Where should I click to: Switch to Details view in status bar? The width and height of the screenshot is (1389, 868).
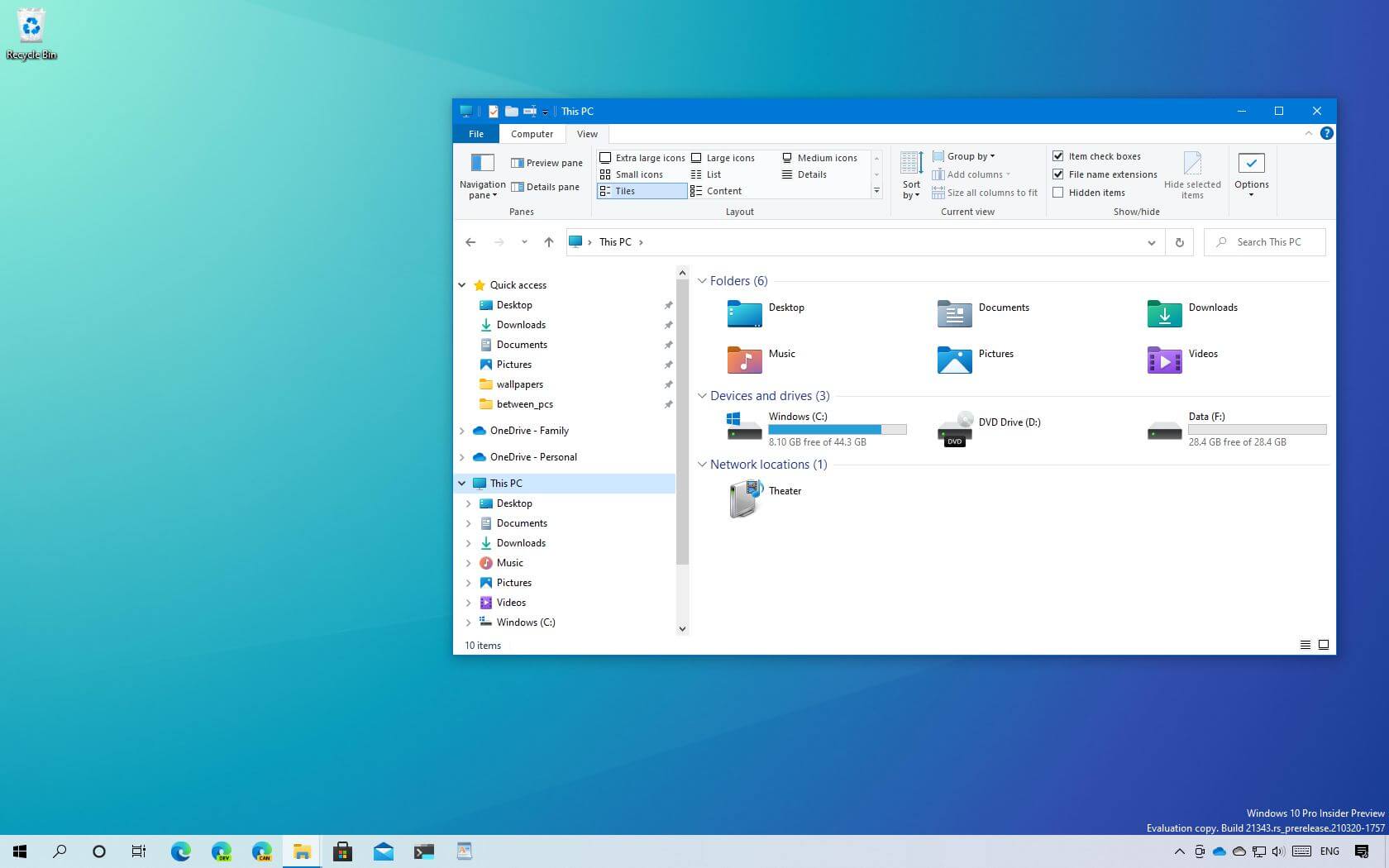(1305, 645)
